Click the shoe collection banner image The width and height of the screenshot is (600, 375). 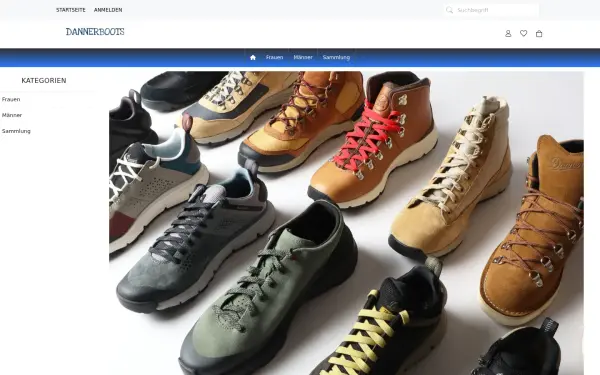(346, 223)
